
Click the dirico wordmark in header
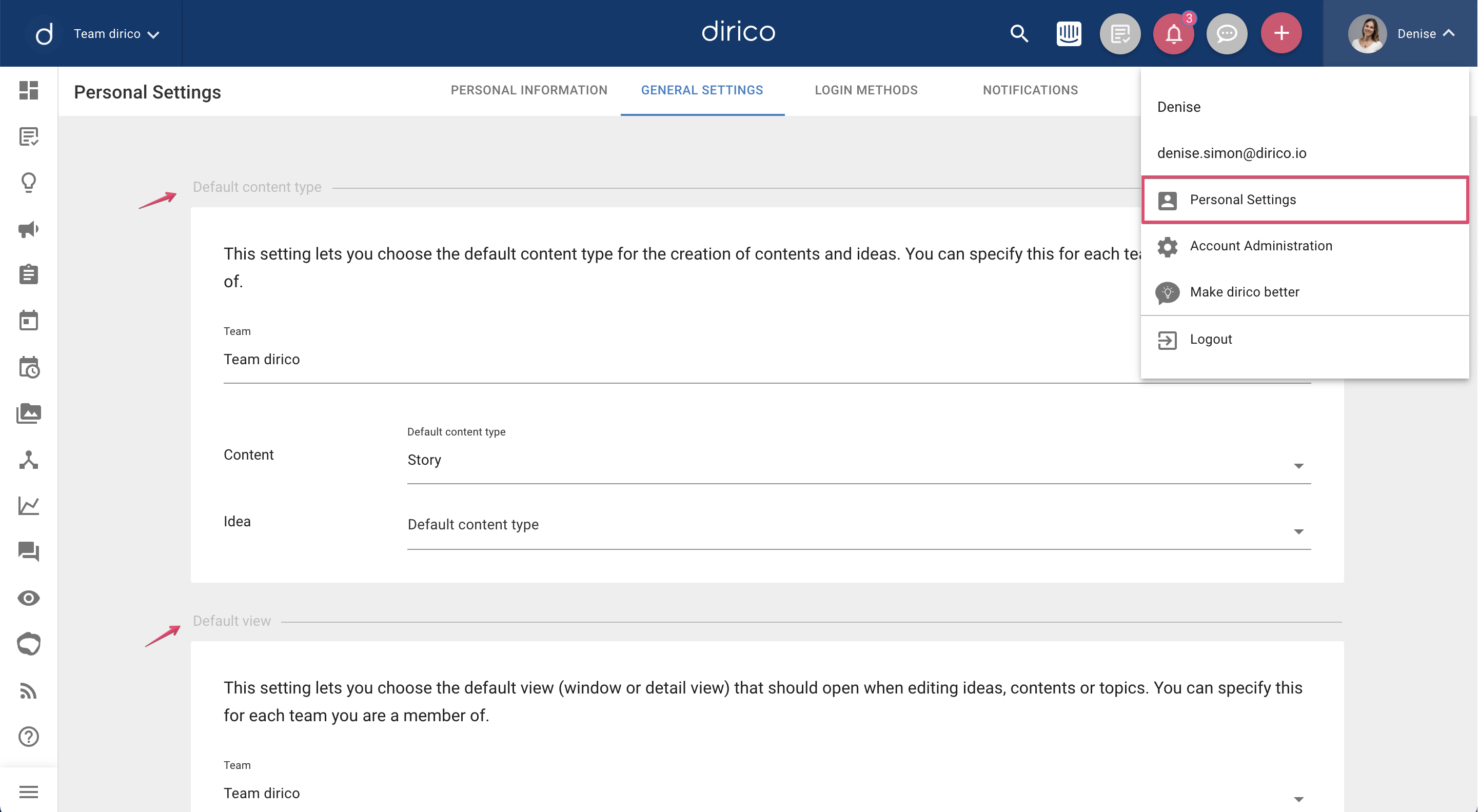pyautogui.click(x=738, y=32)
